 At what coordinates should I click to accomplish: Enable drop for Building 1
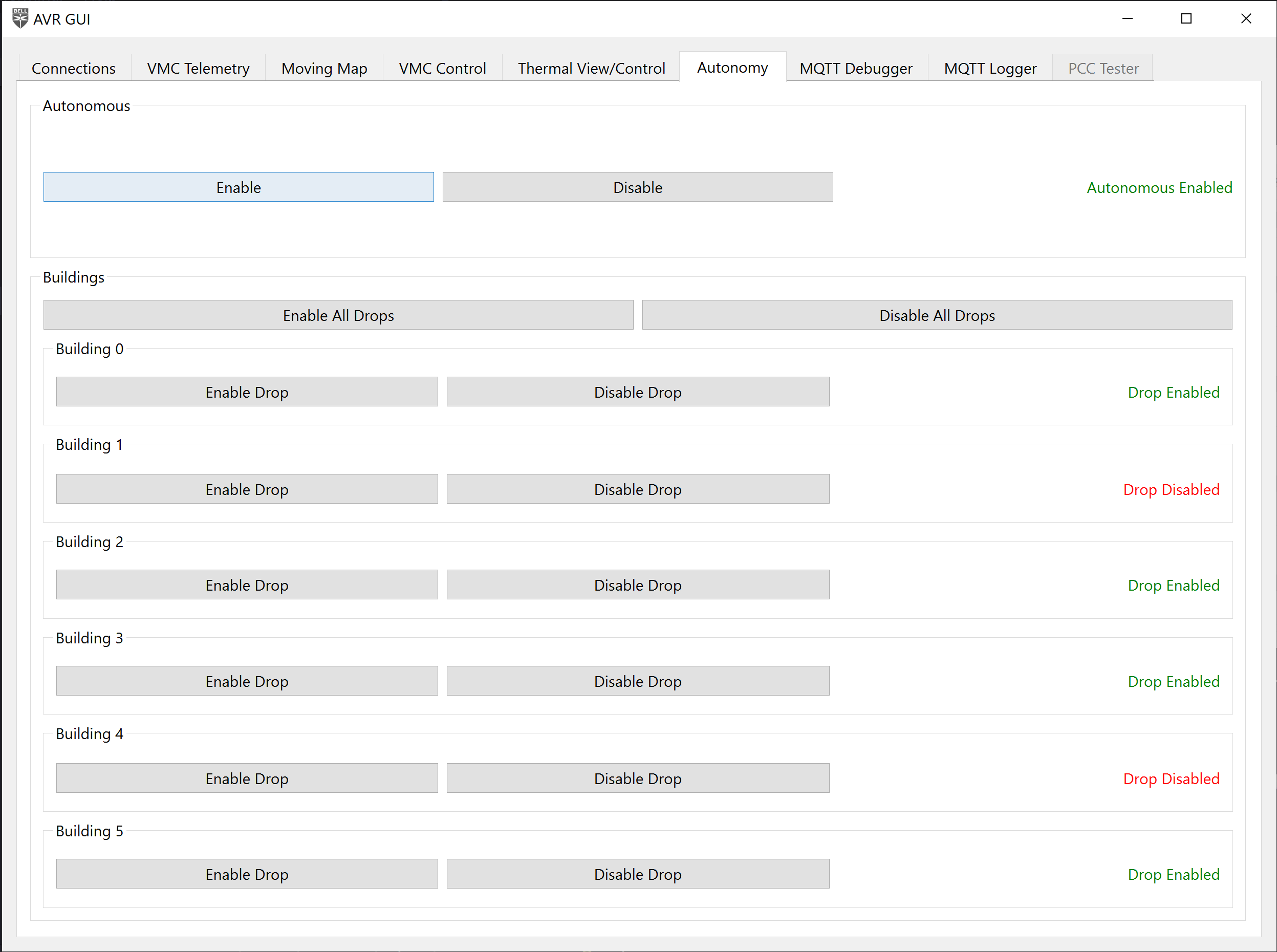(247, 489)
